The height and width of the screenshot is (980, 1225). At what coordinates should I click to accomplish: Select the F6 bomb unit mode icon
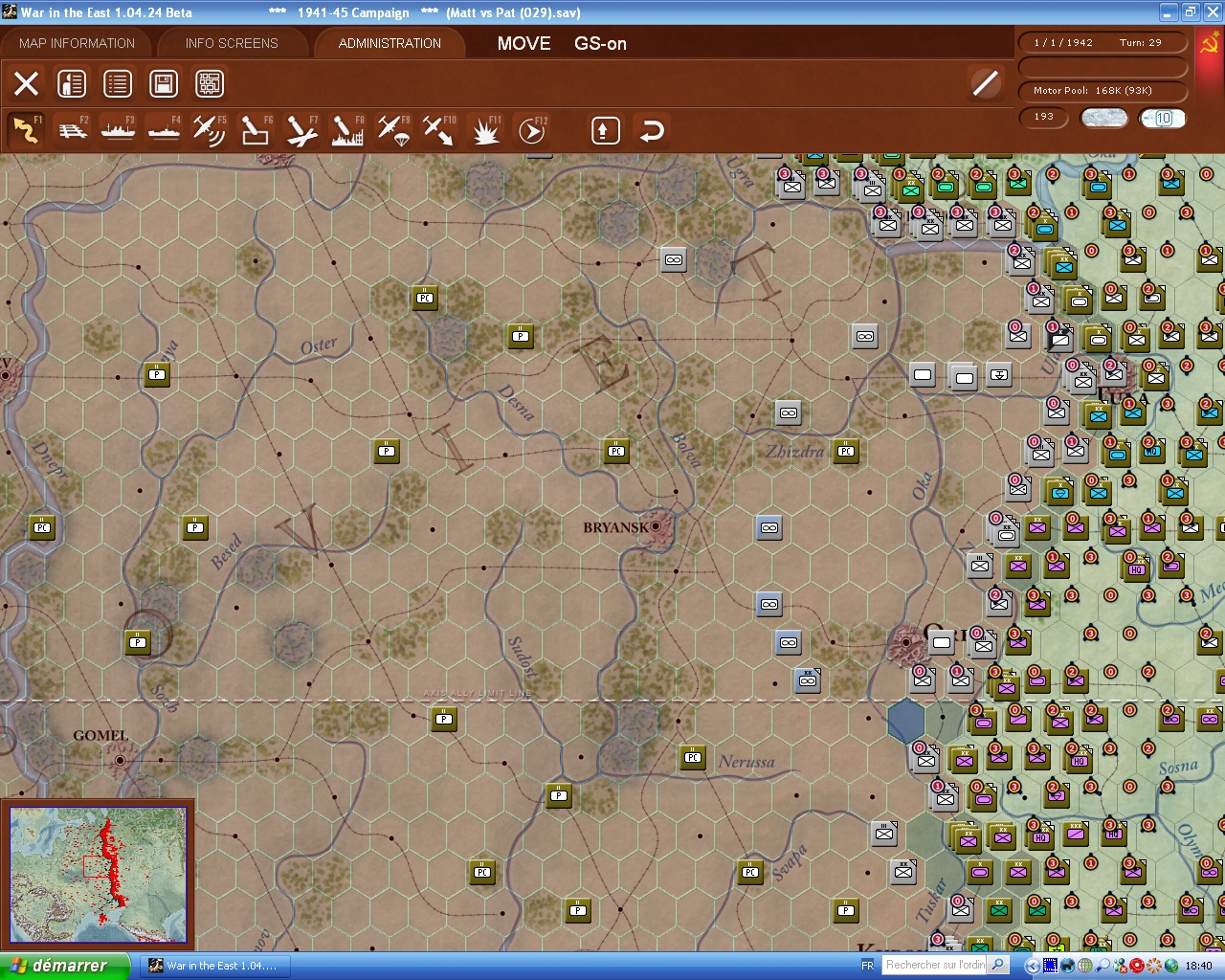coord(256,130)
